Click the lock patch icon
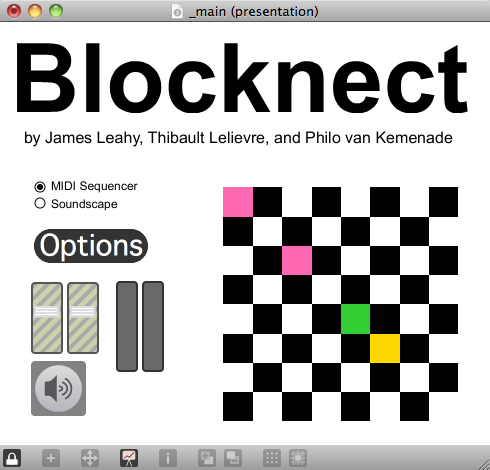This screenshot has height=470, width=490. point(12,458)
